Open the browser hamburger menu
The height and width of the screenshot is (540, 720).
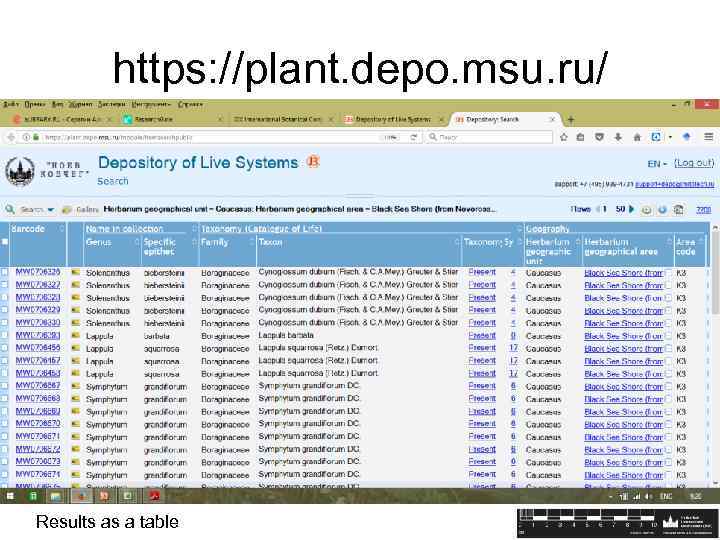[709, 137]
